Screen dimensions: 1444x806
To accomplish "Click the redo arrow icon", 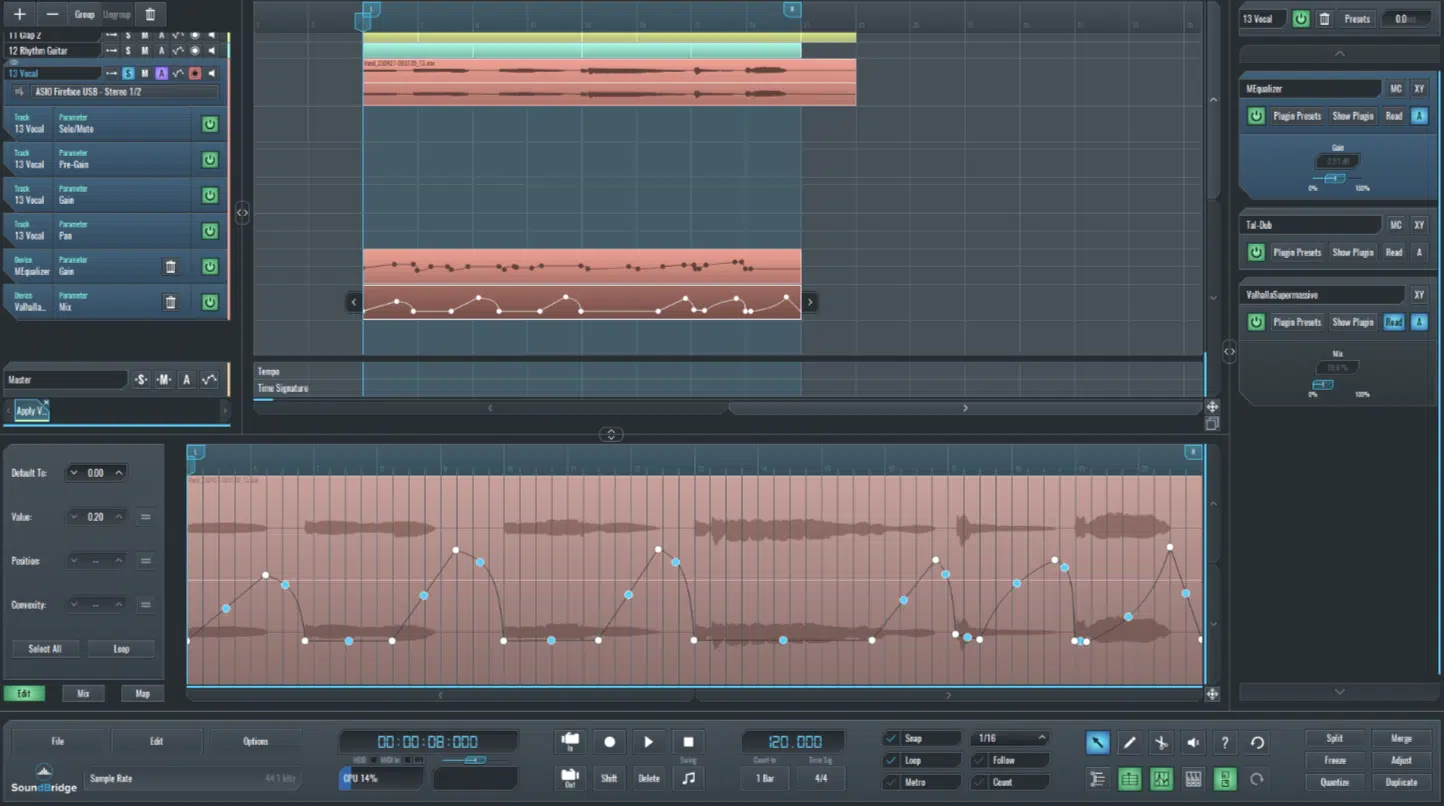I will pos(1257,779).
